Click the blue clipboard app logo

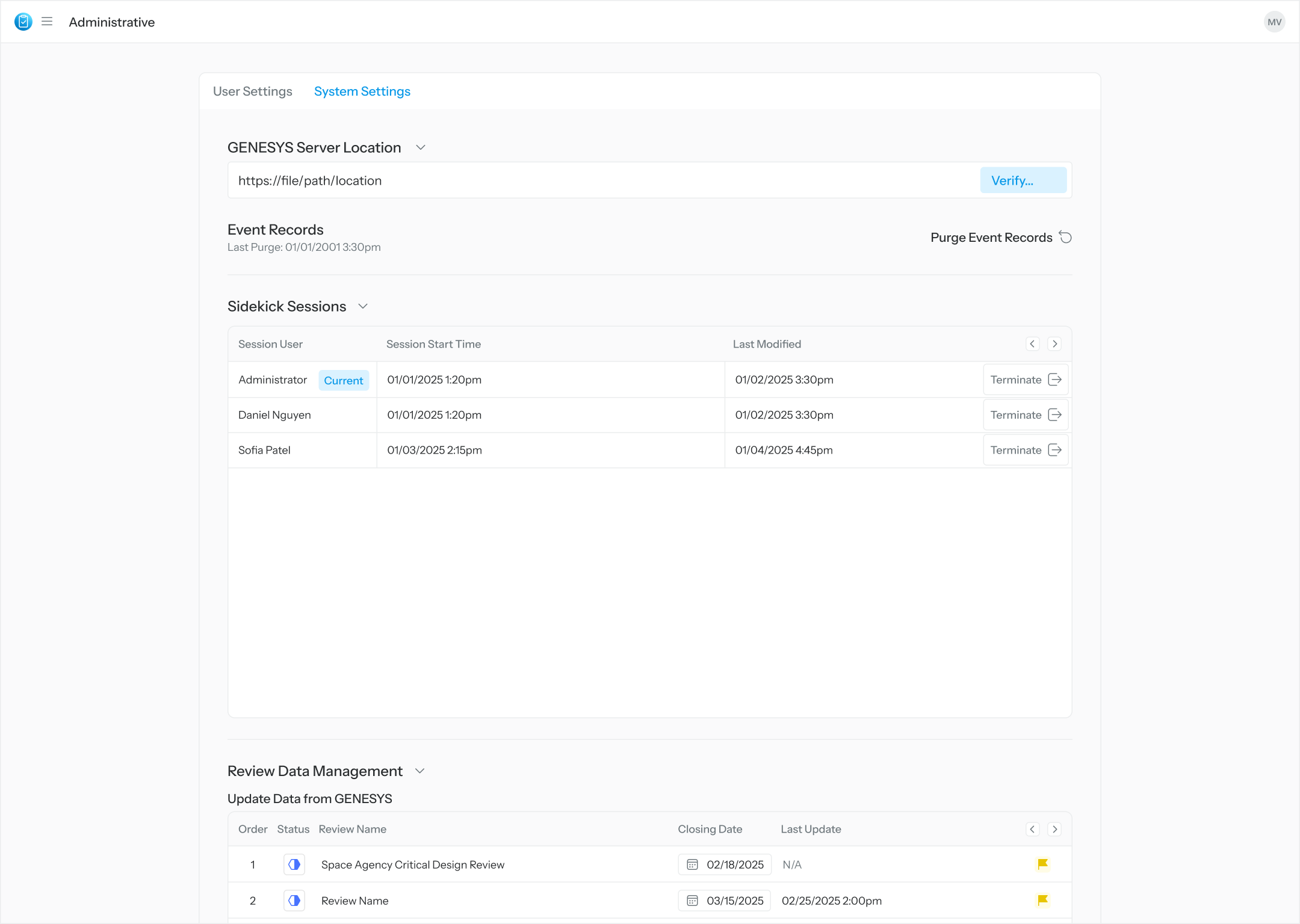23,22
